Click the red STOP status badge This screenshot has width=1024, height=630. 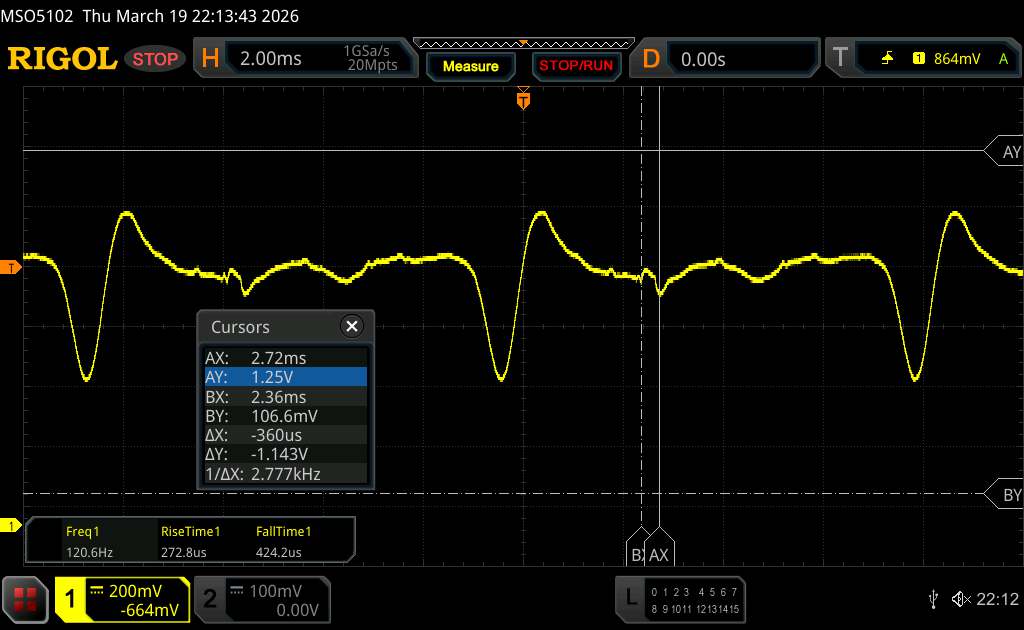point(156,59)
